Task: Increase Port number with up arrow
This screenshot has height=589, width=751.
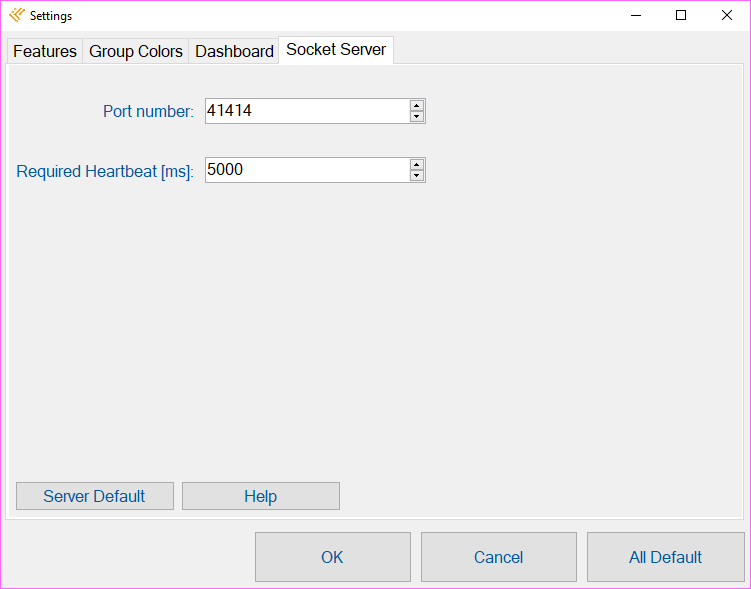Action: (417, 106)
